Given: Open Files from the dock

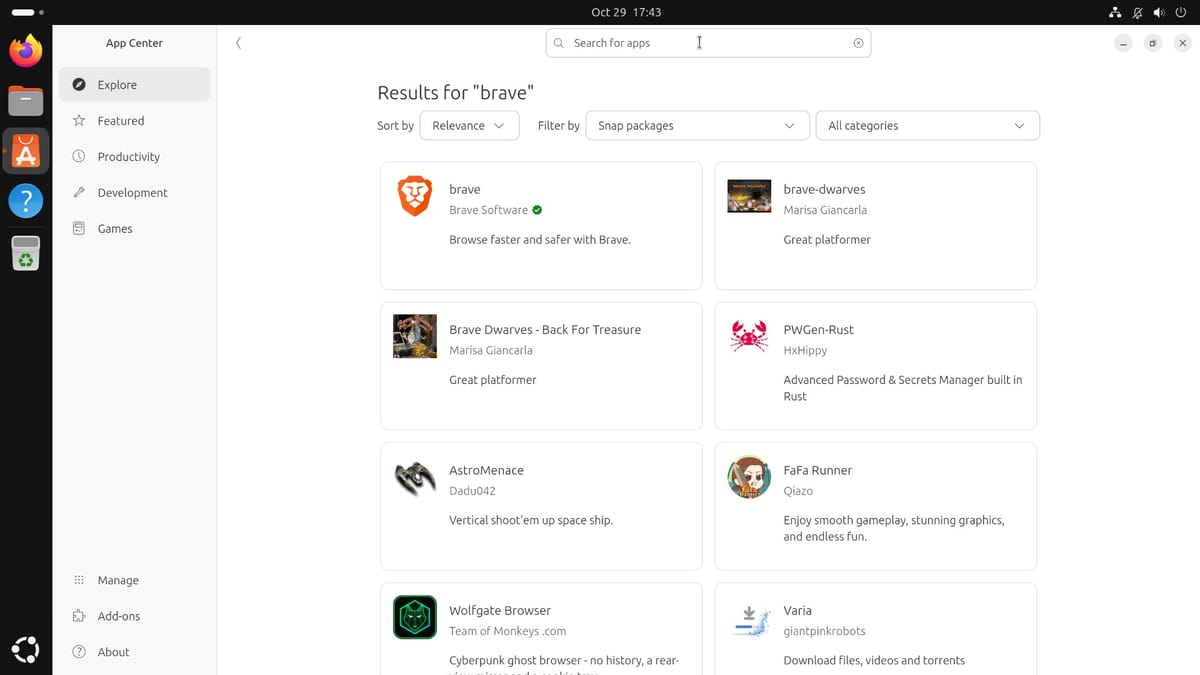Looking at the screenshot, I should pyautogui.click(x=26, y=101).
